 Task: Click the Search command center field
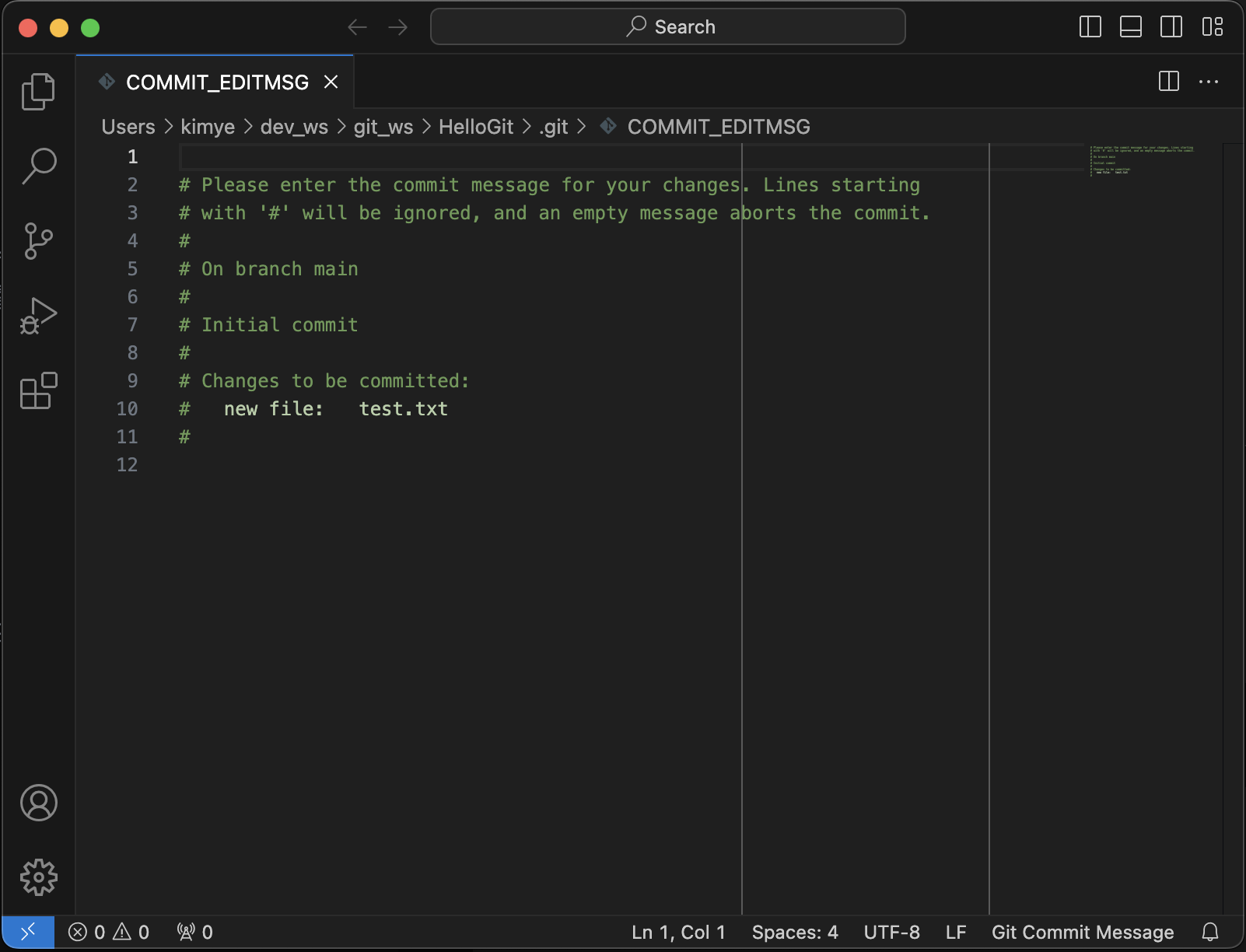click(668, 27)
